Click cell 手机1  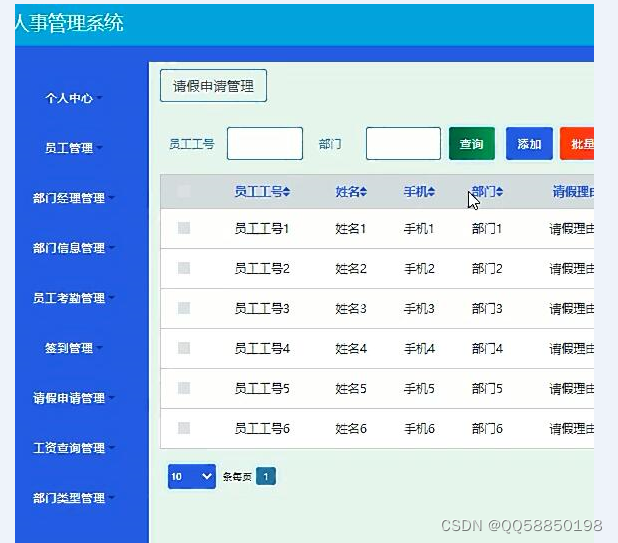419,229
